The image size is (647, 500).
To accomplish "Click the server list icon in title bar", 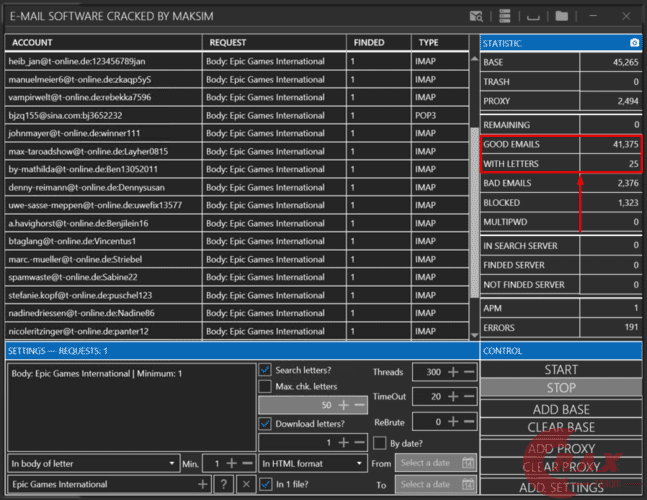I will [x=505, y=17].
